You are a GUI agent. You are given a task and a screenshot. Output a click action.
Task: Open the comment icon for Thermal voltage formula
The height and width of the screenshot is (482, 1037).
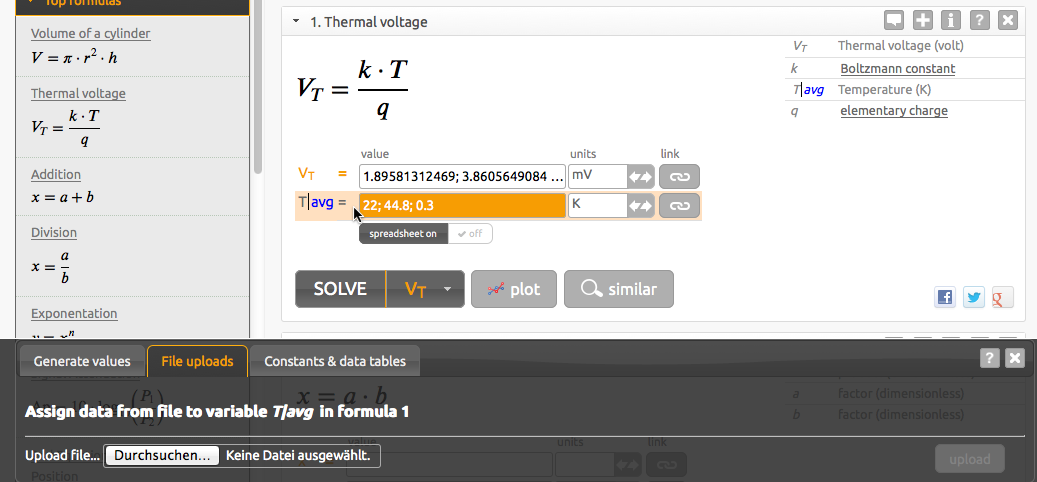tap(894, 20)
